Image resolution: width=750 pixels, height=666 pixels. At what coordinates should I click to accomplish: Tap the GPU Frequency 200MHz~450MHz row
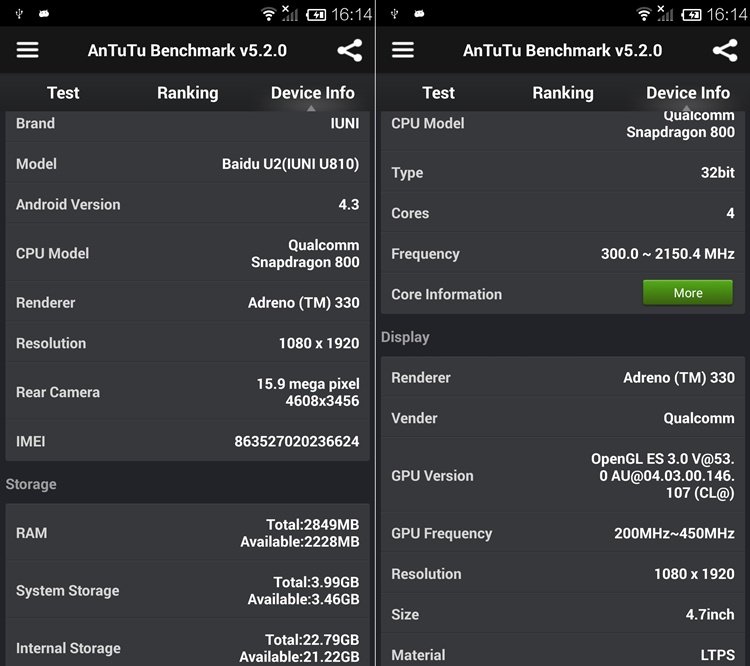(x=563, y=533)
